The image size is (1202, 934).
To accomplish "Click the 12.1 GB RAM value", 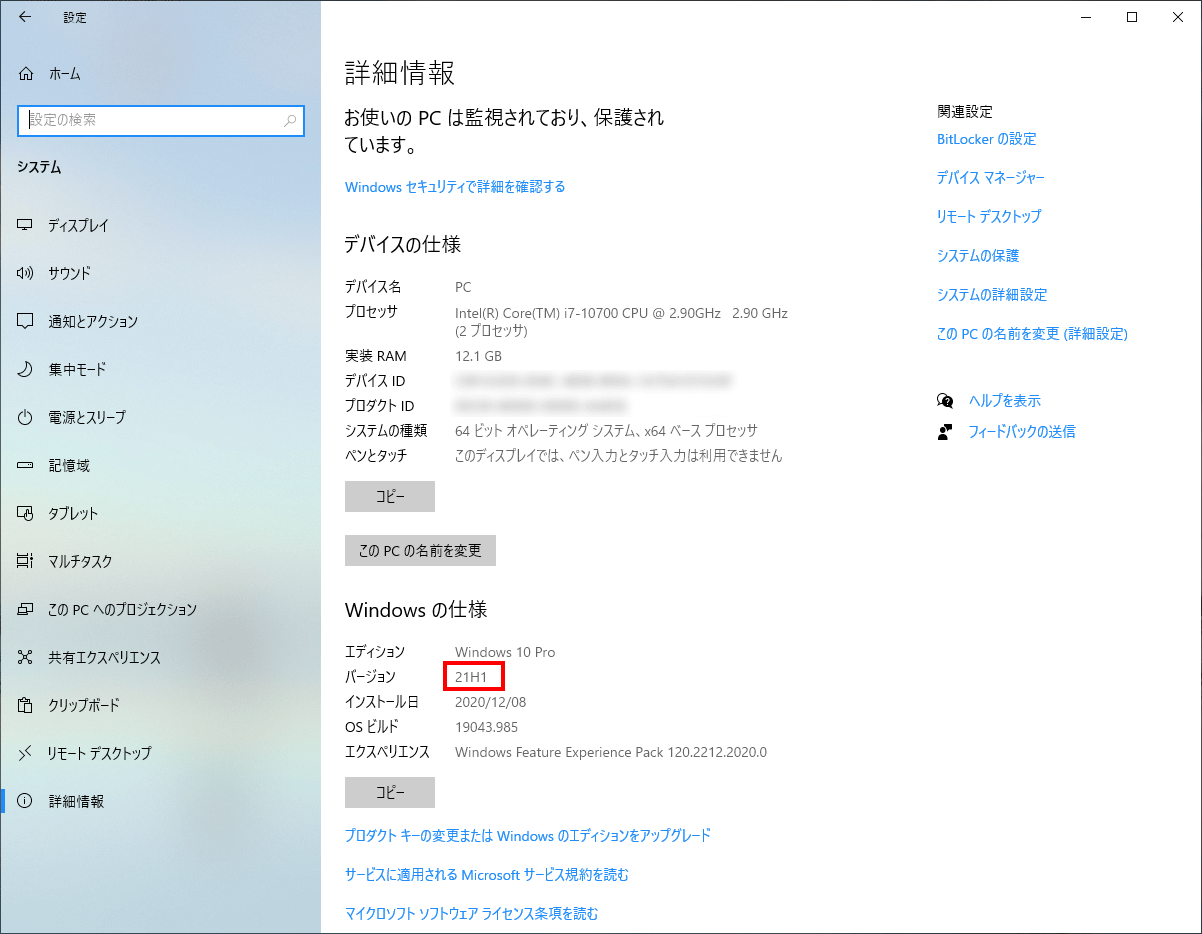I will coord(478,356).
